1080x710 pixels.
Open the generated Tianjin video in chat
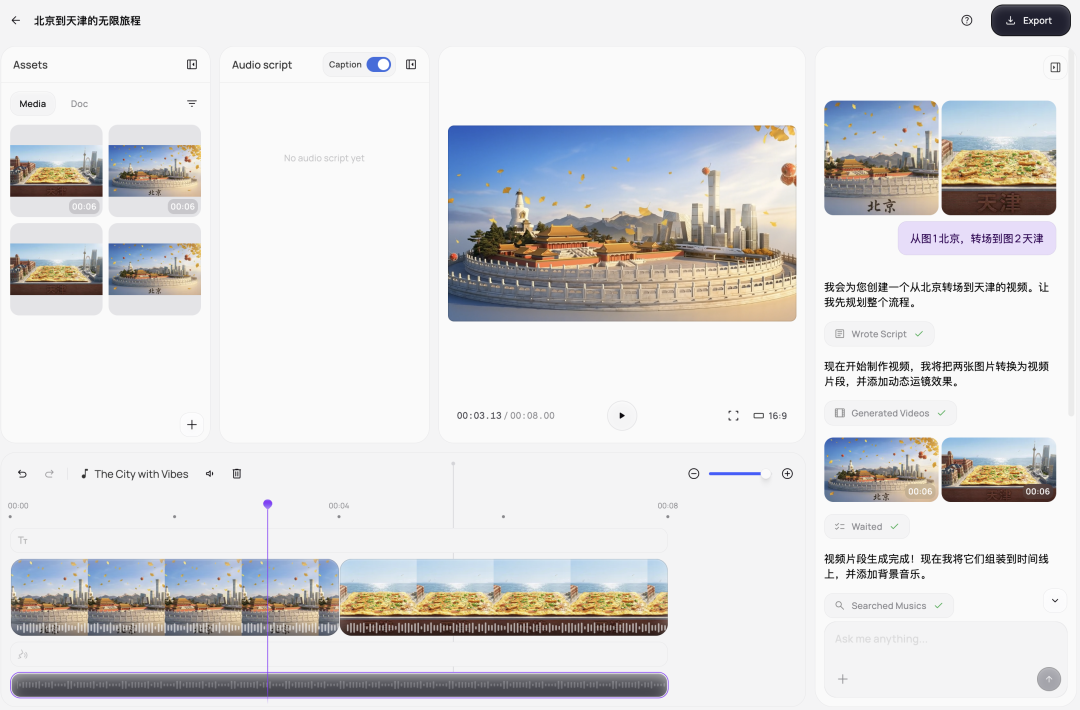click(999, 470)
